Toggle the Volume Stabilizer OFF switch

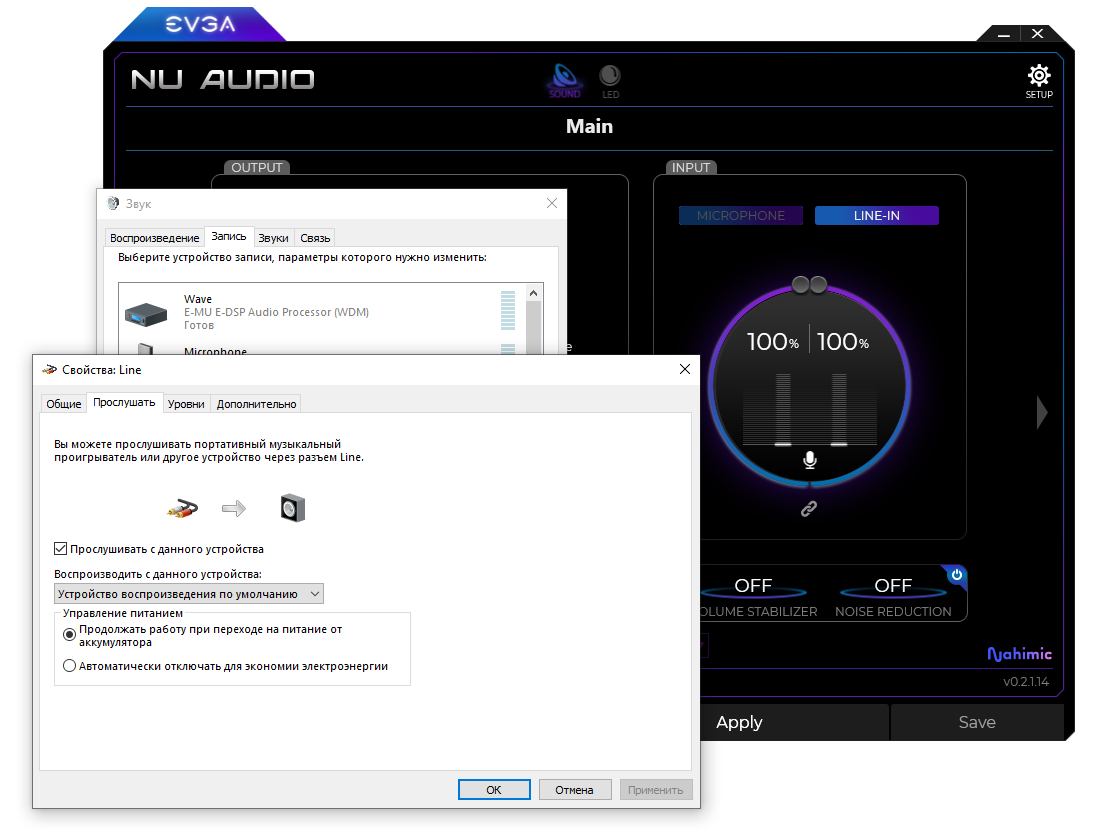[753, 587]
